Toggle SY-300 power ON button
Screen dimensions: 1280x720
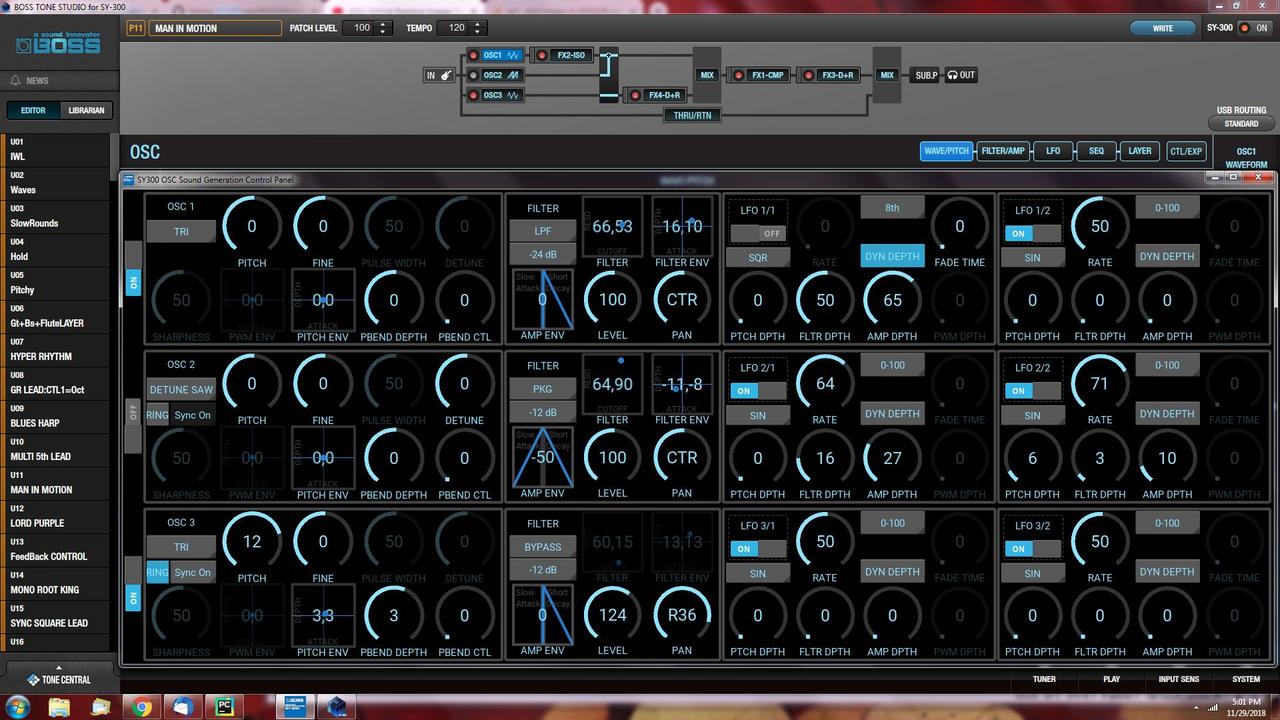click(x=1254, y=28)
